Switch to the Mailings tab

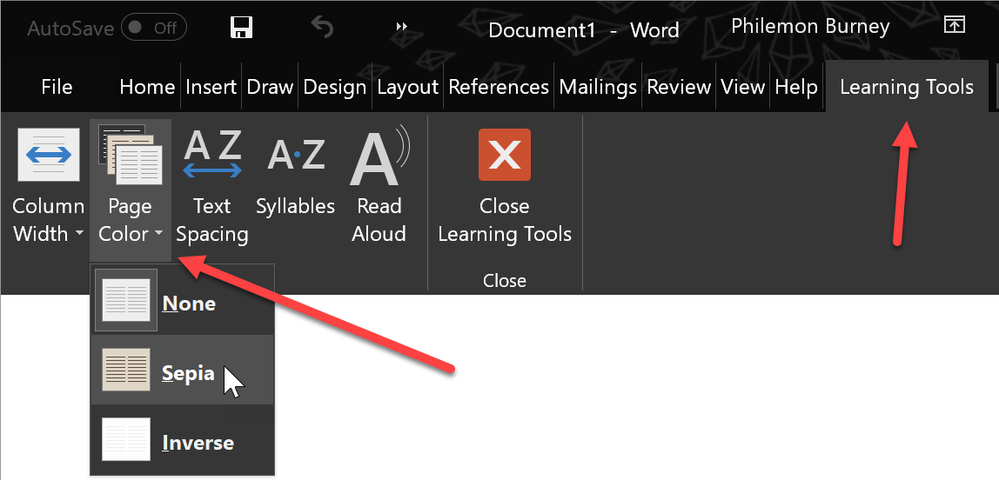click(598, 87)
